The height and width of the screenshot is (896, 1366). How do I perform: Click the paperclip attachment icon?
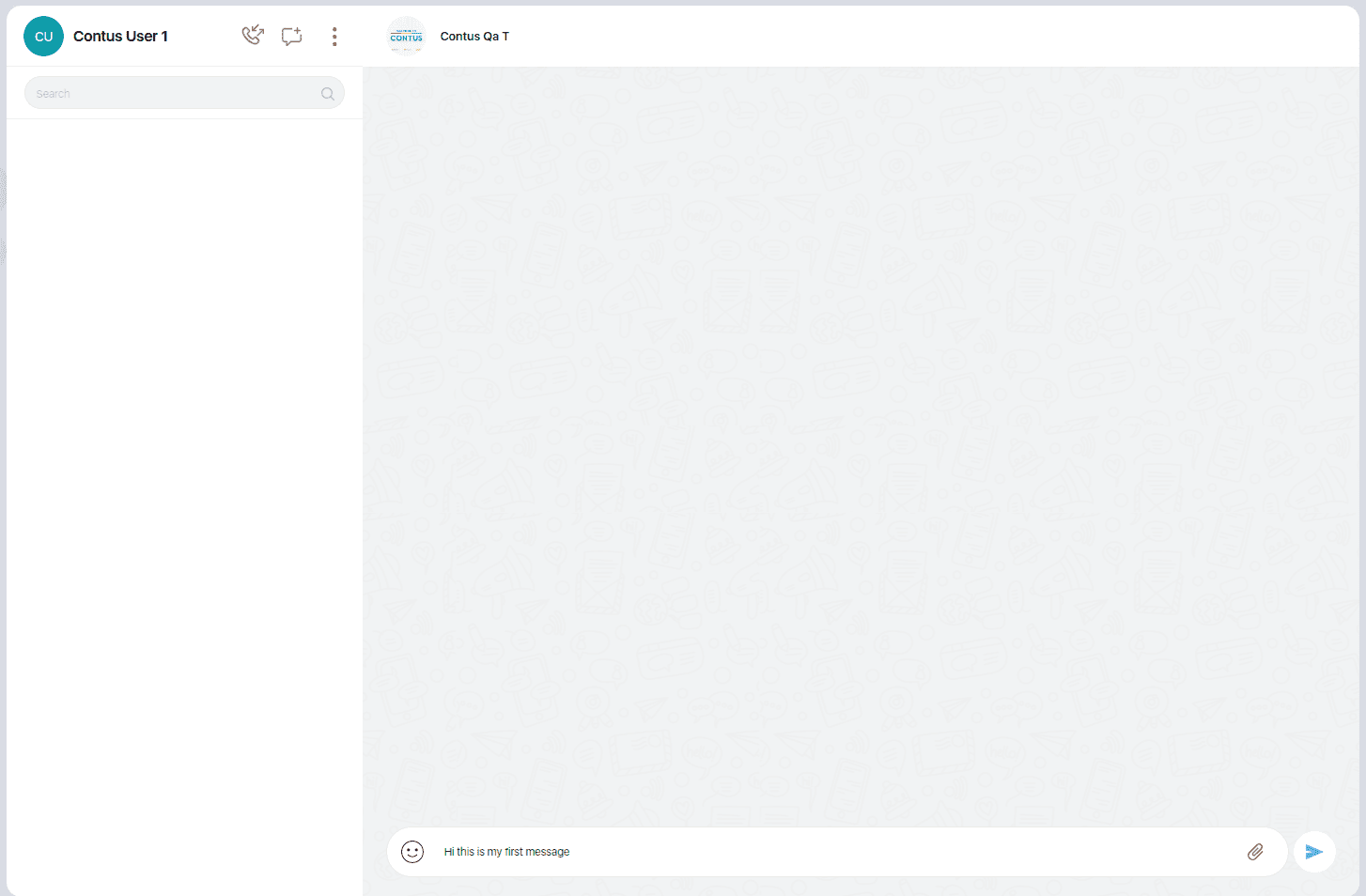pyautogui.click(x=1255, y=852)
